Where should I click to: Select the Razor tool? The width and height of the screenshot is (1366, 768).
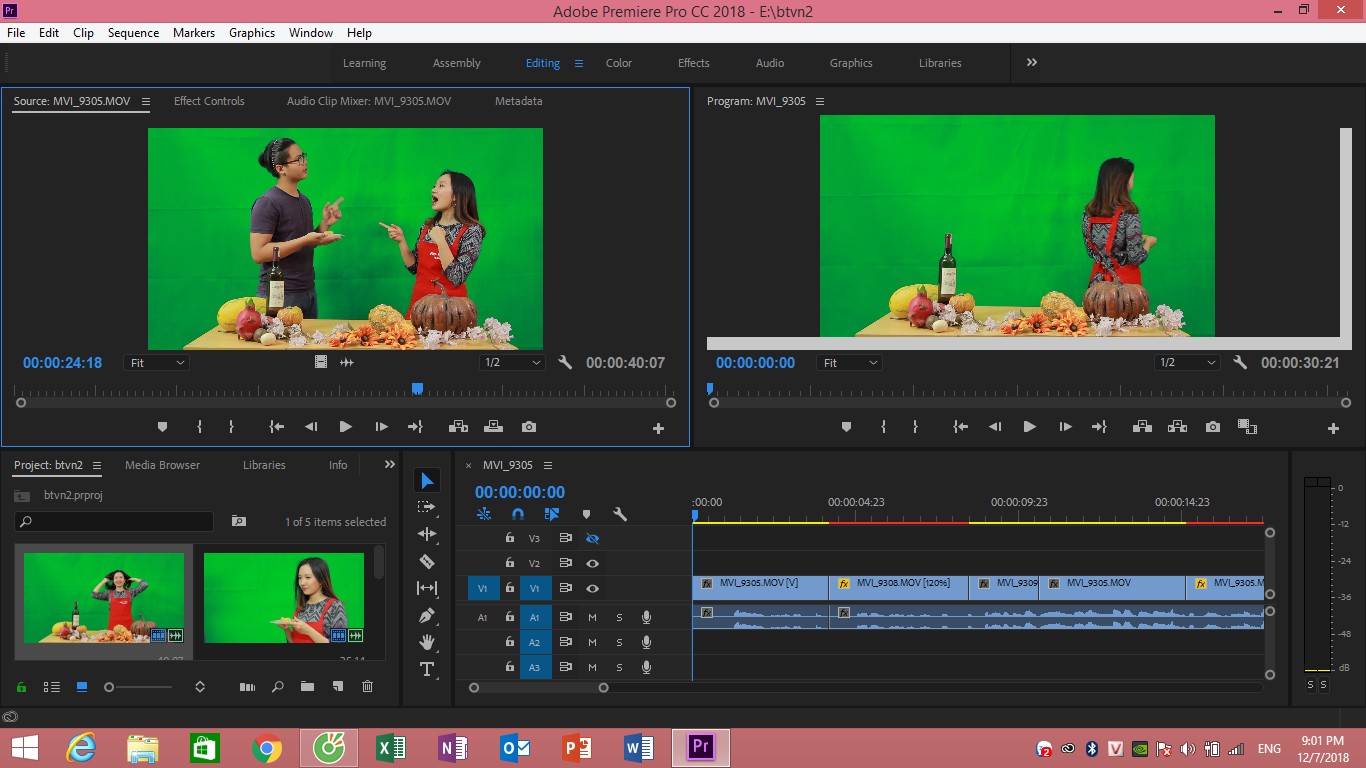[x=427, y=561]
